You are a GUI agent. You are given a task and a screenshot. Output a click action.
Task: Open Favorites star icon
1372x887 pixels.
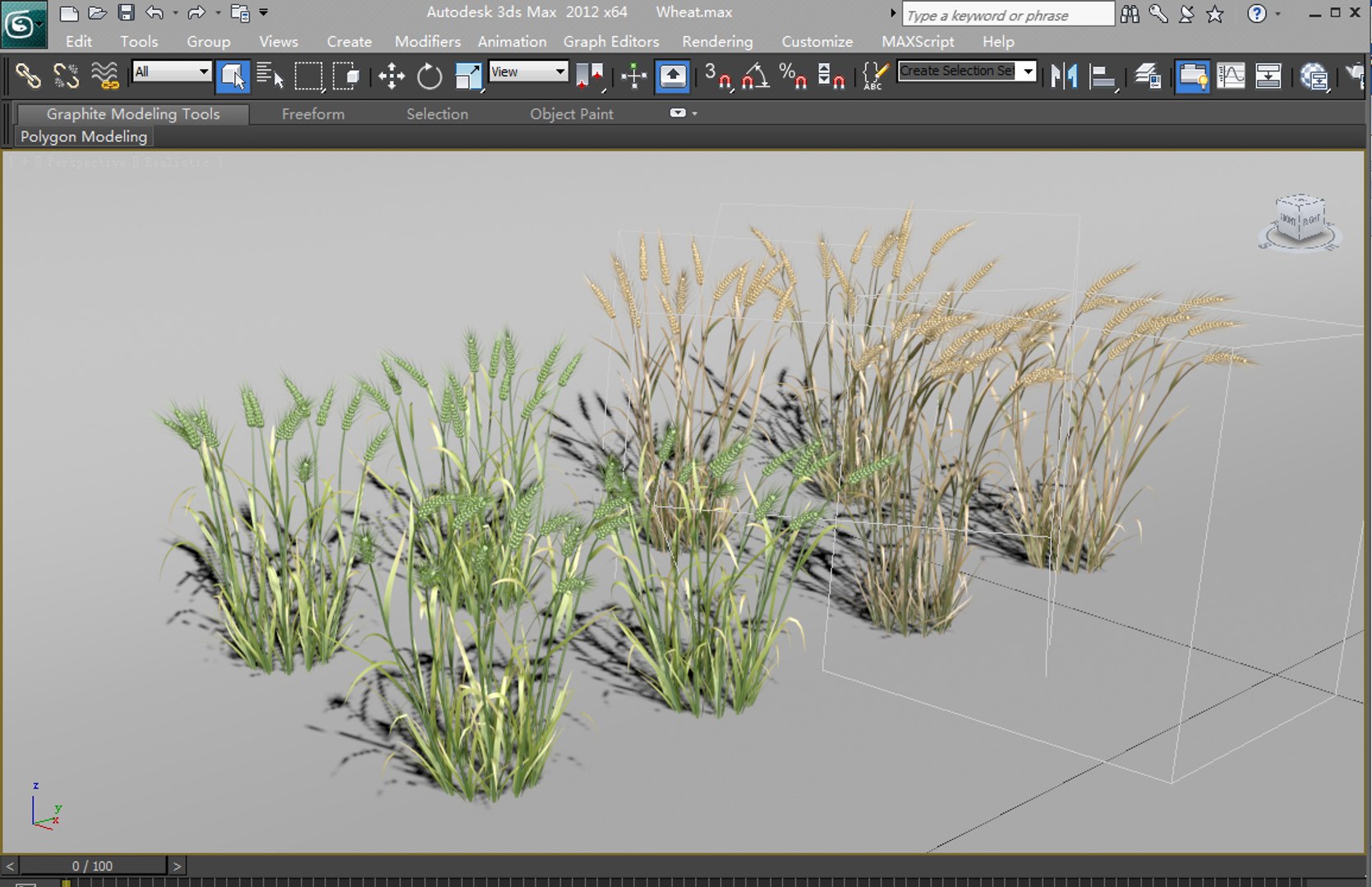click(x=1215, y=13)
